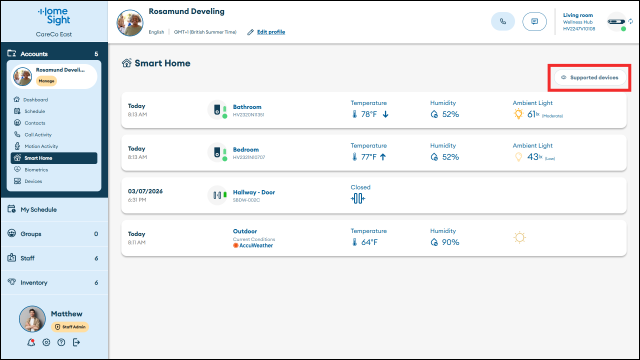Click Bedroom ambient light bulb icon
640x360 pixels.
(518, 157)
